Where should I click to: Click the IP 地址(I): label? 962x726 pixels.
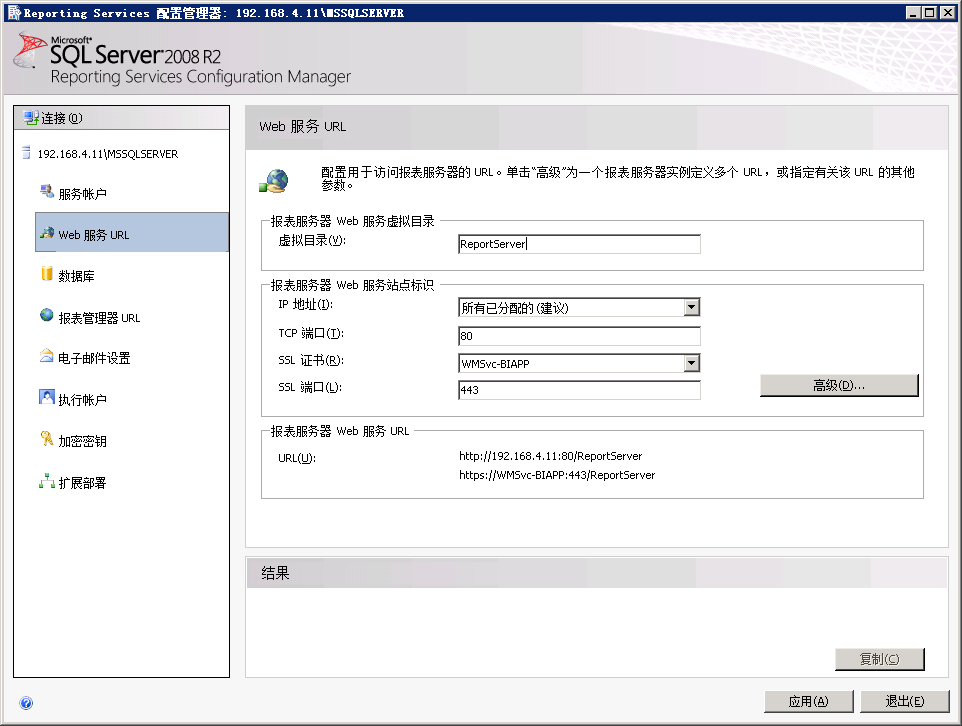[x=305, y=304]
